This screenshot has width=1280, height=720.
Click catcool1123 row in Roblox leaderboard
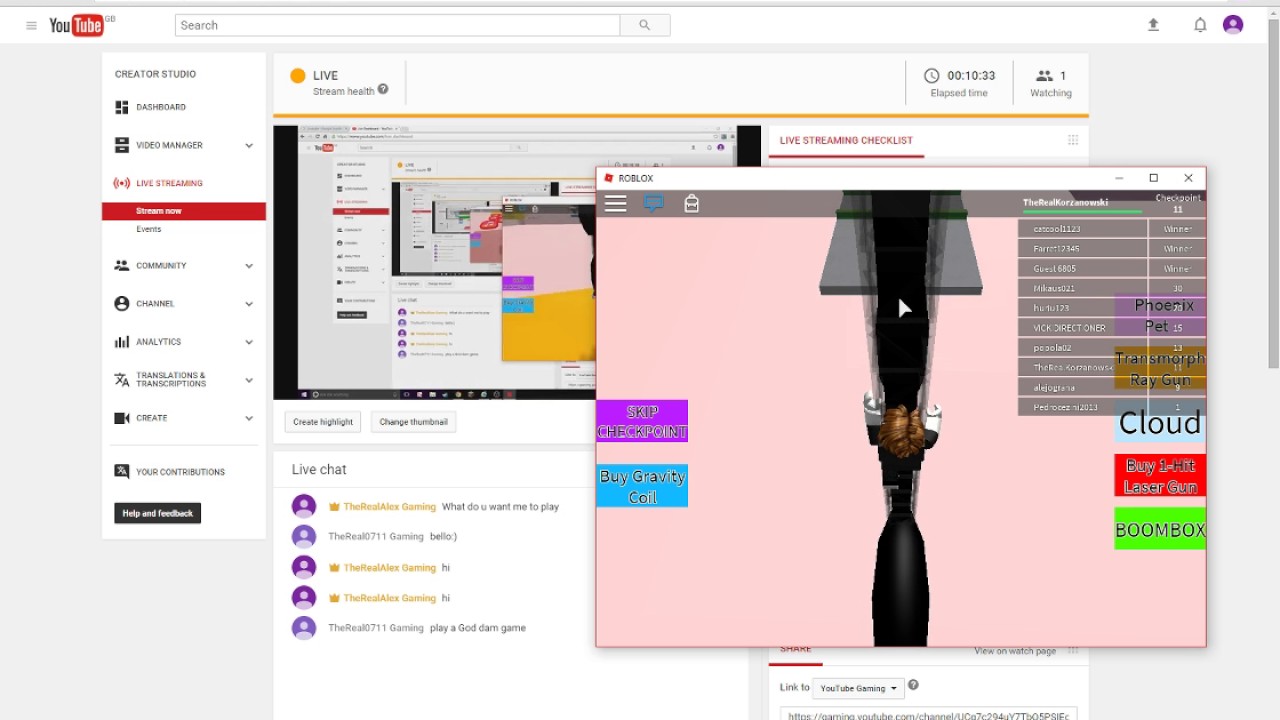(1112, 229)
